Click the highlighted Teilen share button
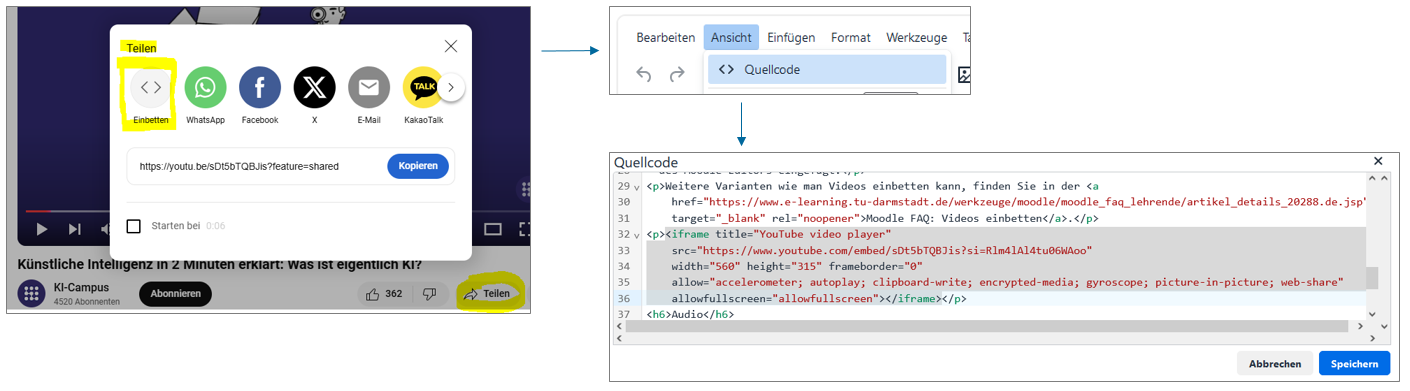The image size is (1410, 391). click(x=487, y=294)
